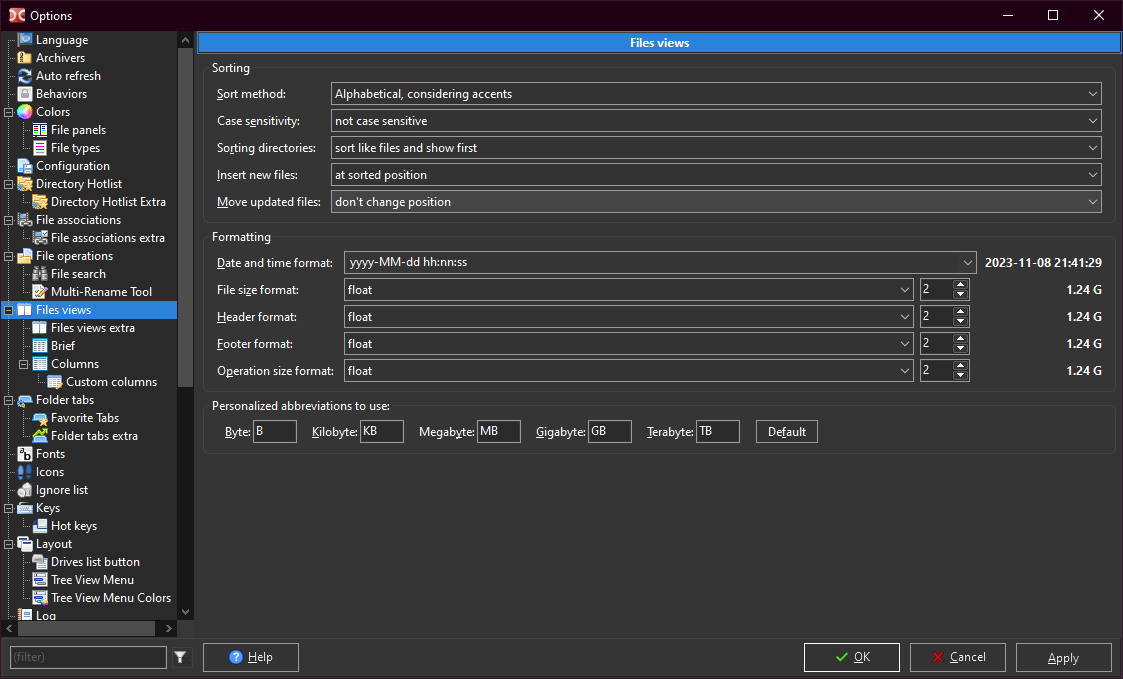The width and height of the screenshot is (1123, 679).
Task: Open the Tree View Menu Colors page
Action: [110, 598]
